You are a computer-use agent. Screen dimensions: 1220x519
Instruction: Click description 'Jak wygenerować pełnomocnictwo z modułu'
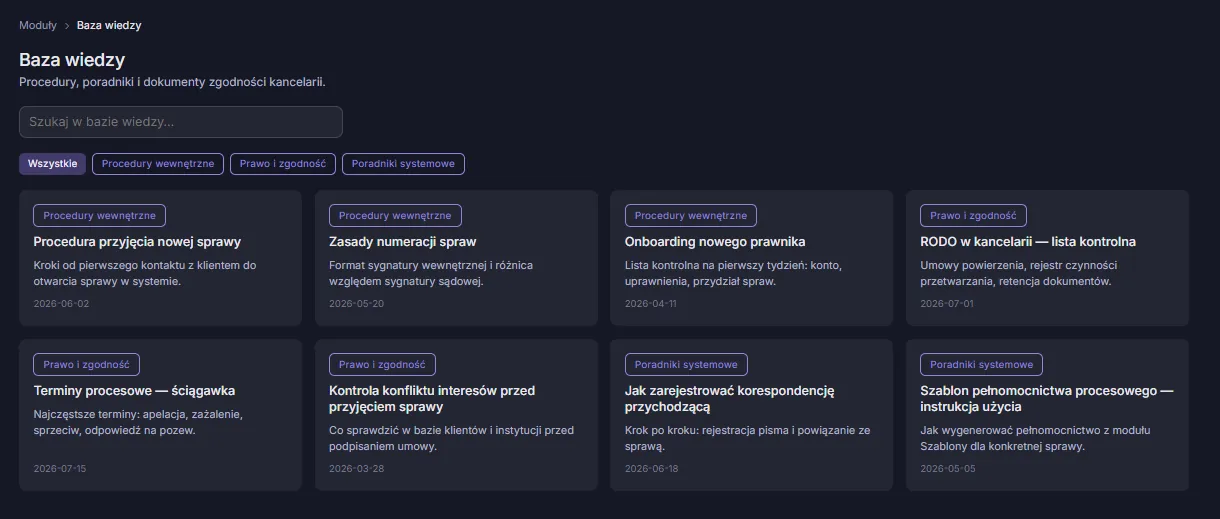(1035, 438)
